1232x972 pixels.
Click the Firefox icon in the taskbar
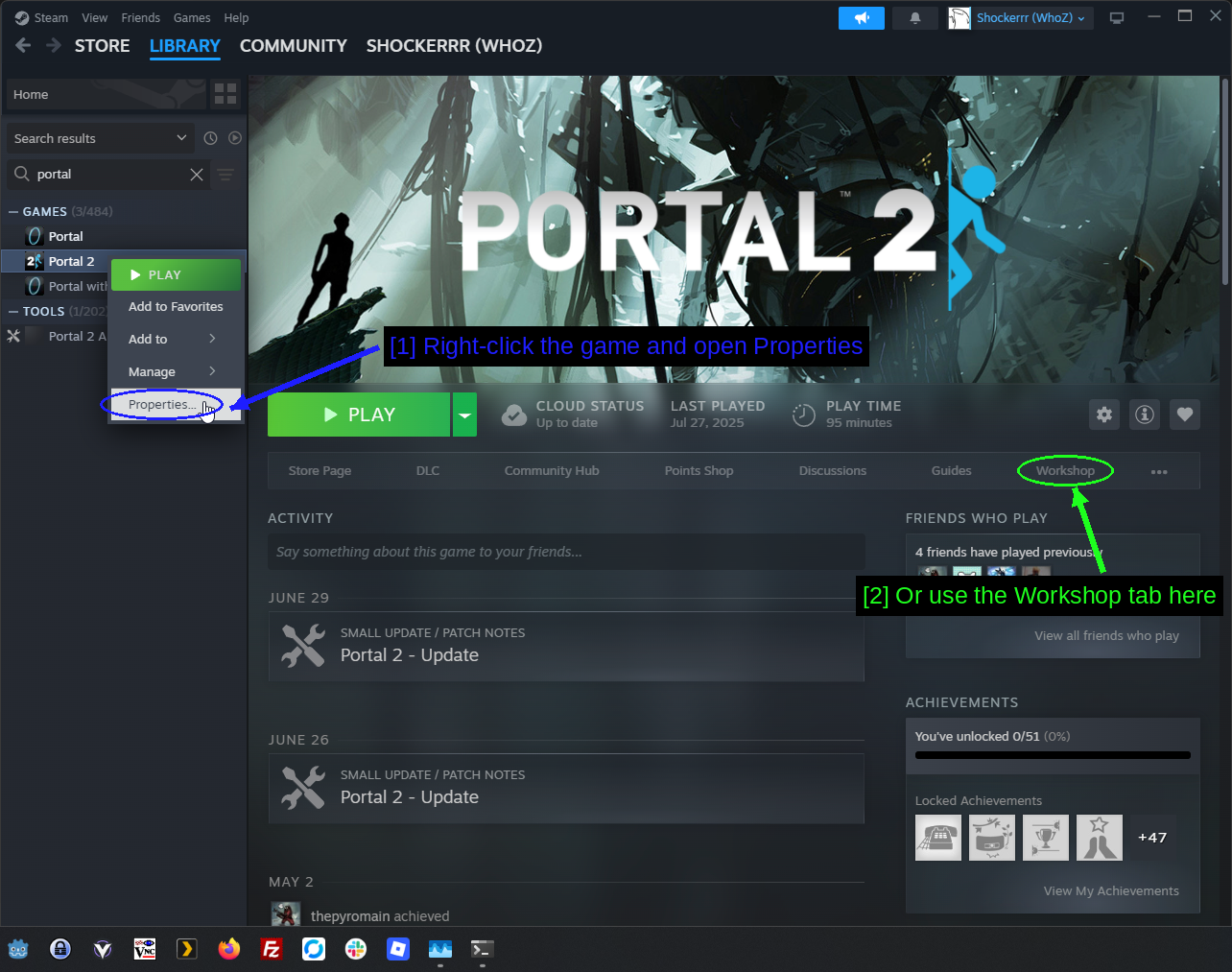point(228,949)
